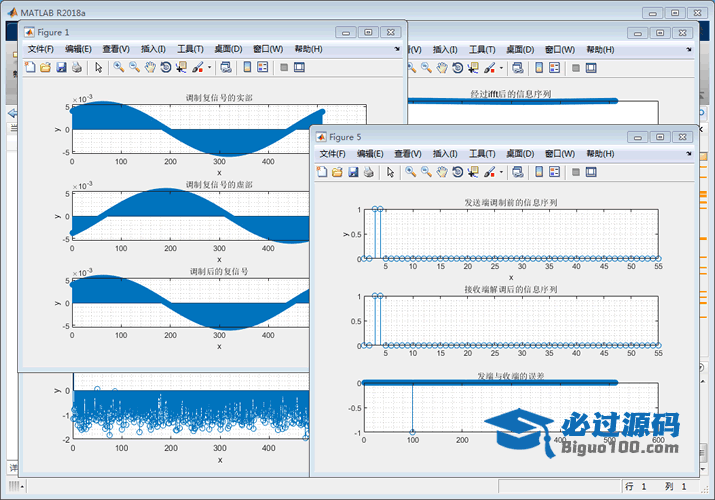Click the Save icon in Figure 1
This screenshot has width=715, height=500.
[61, 68]
